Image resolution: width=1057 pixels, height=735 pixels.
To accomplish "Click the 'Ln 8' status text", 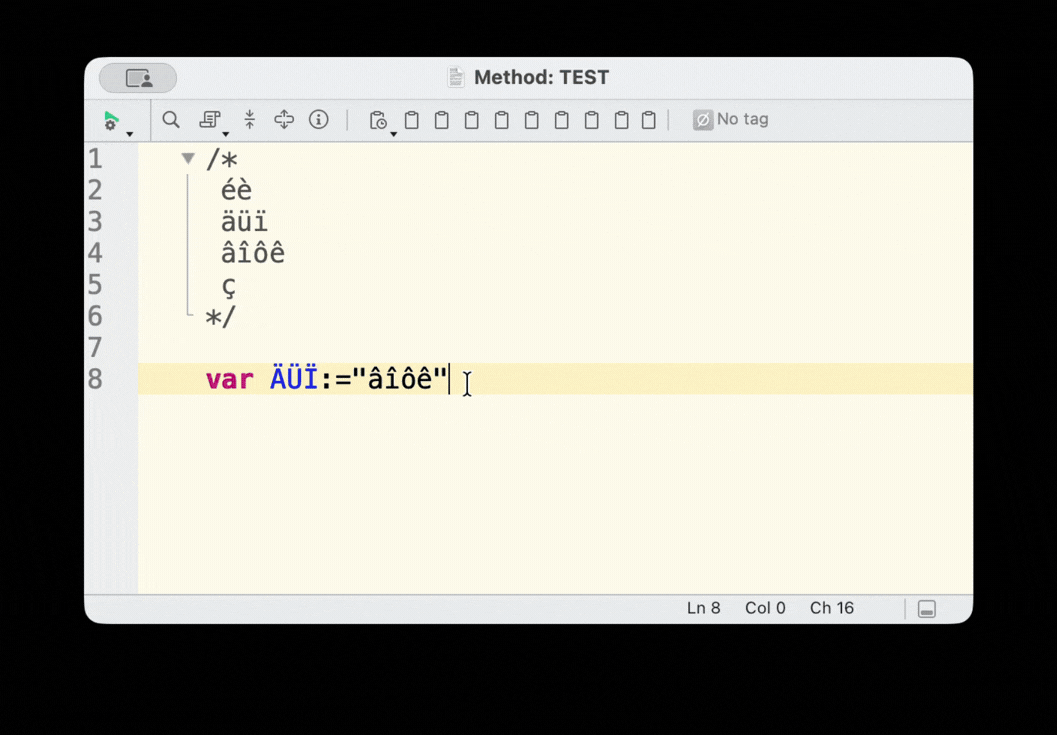I will (704, 608).
